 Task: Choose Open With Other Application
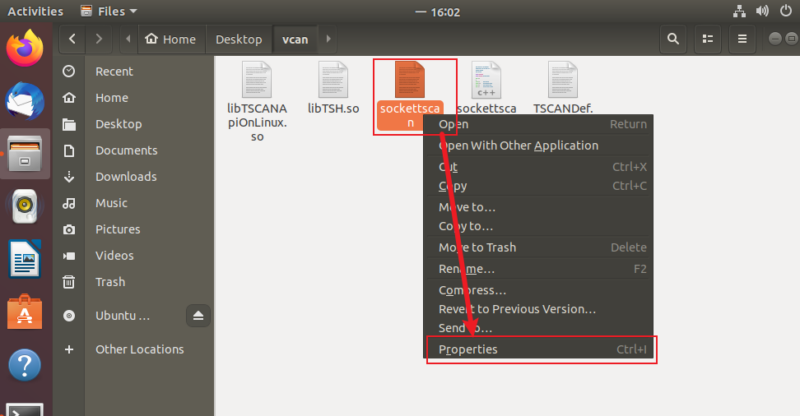pyautogui.click(x=518, y=145)
